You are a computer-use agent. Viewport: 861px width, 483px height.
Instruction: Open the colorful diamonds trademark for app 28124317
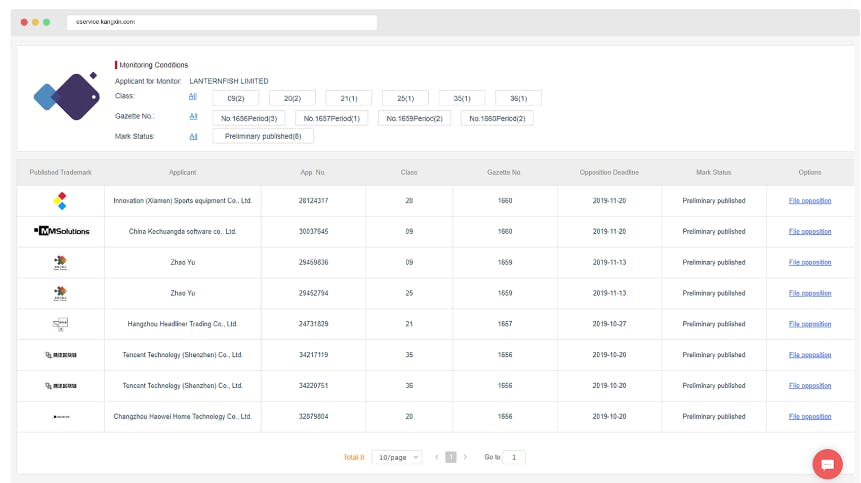[60, 201]
